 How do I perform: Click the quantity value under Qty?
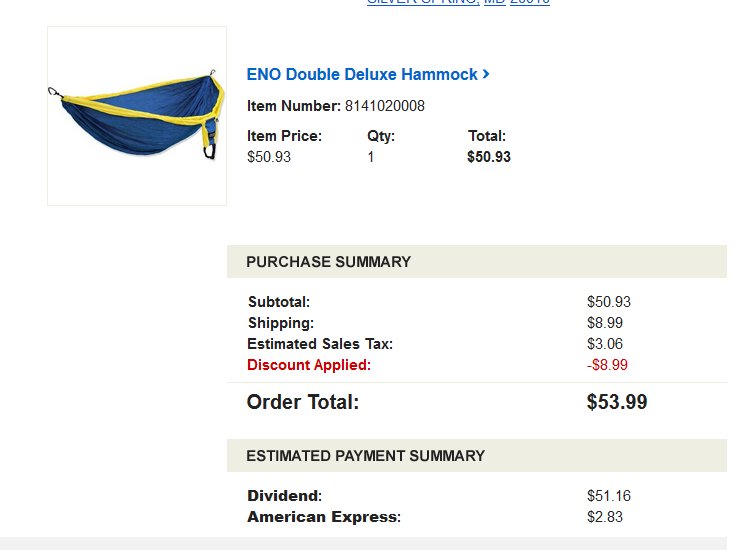(371, 157)
